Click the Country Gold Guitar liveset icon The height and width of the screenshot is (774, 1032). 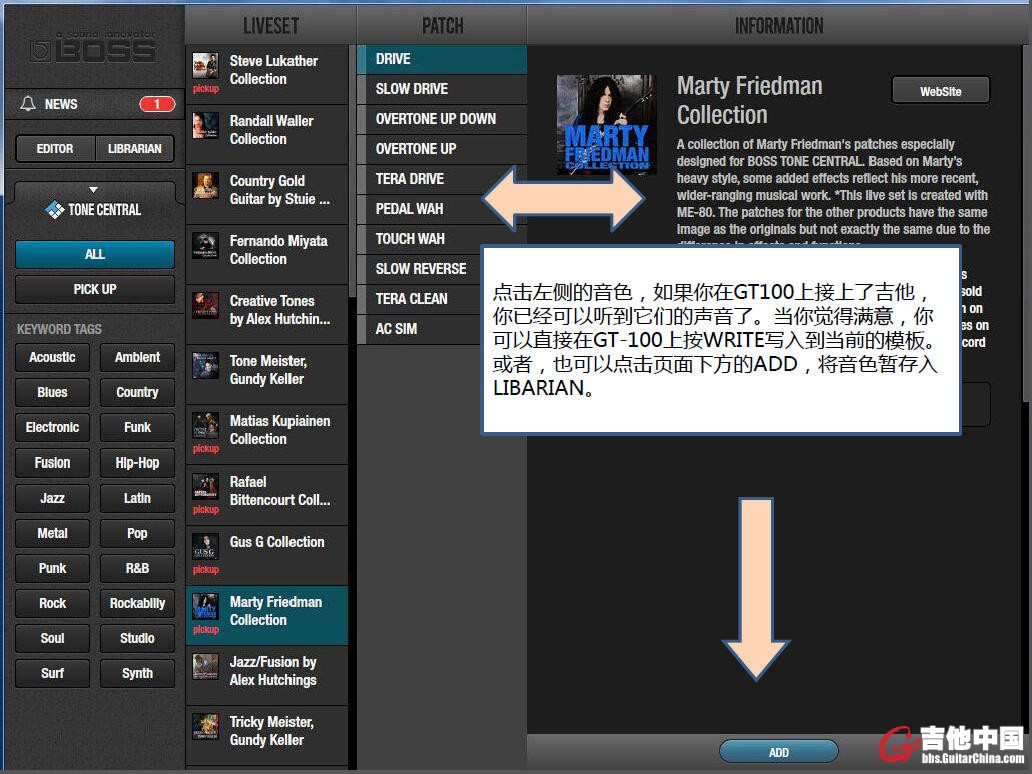pyautogui.click(x=205, y=186)
